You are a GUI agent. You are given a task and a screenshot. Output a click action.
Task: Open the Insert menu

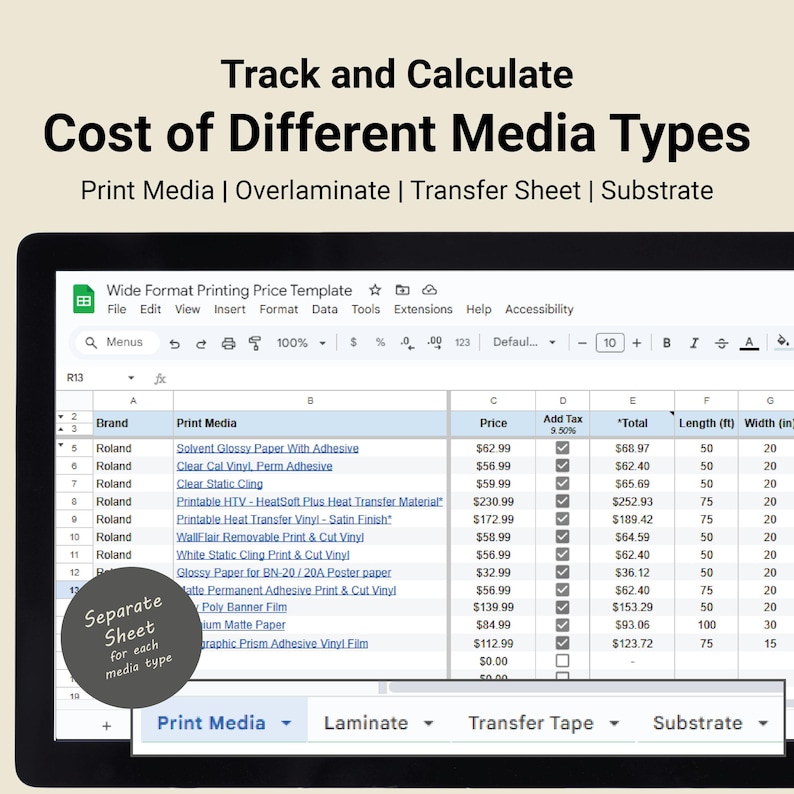click(229, 309)
